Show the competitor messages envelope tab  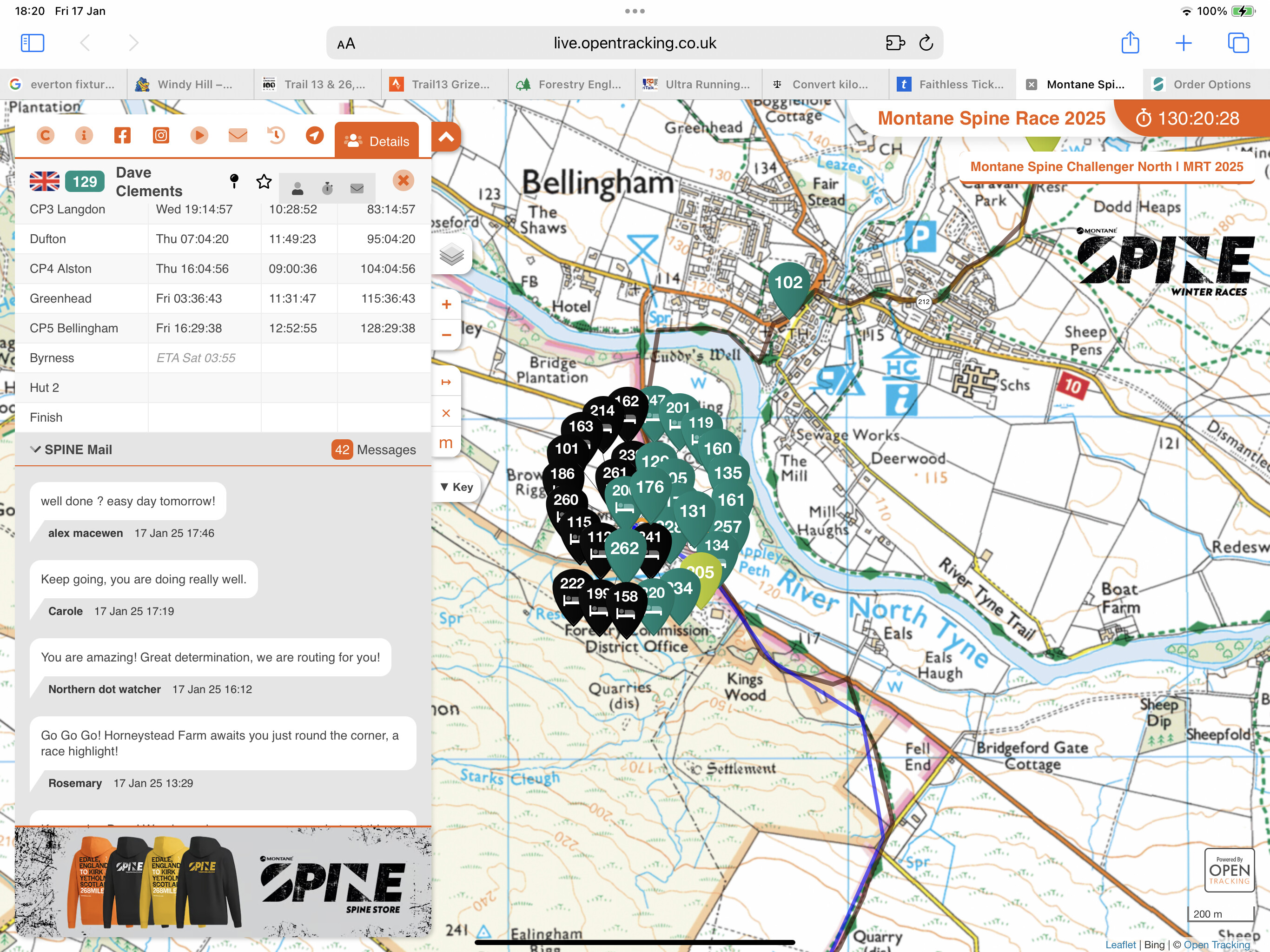click(x=357, y=188)
